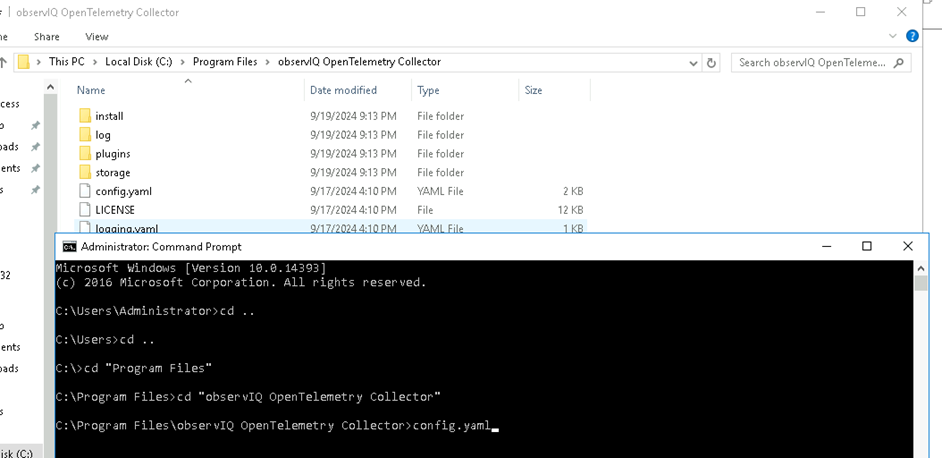Click observIQ OpenTelemetry Collector breadcrumb
942x458 pixels.
pyautogui.click(x=359, y=62)
